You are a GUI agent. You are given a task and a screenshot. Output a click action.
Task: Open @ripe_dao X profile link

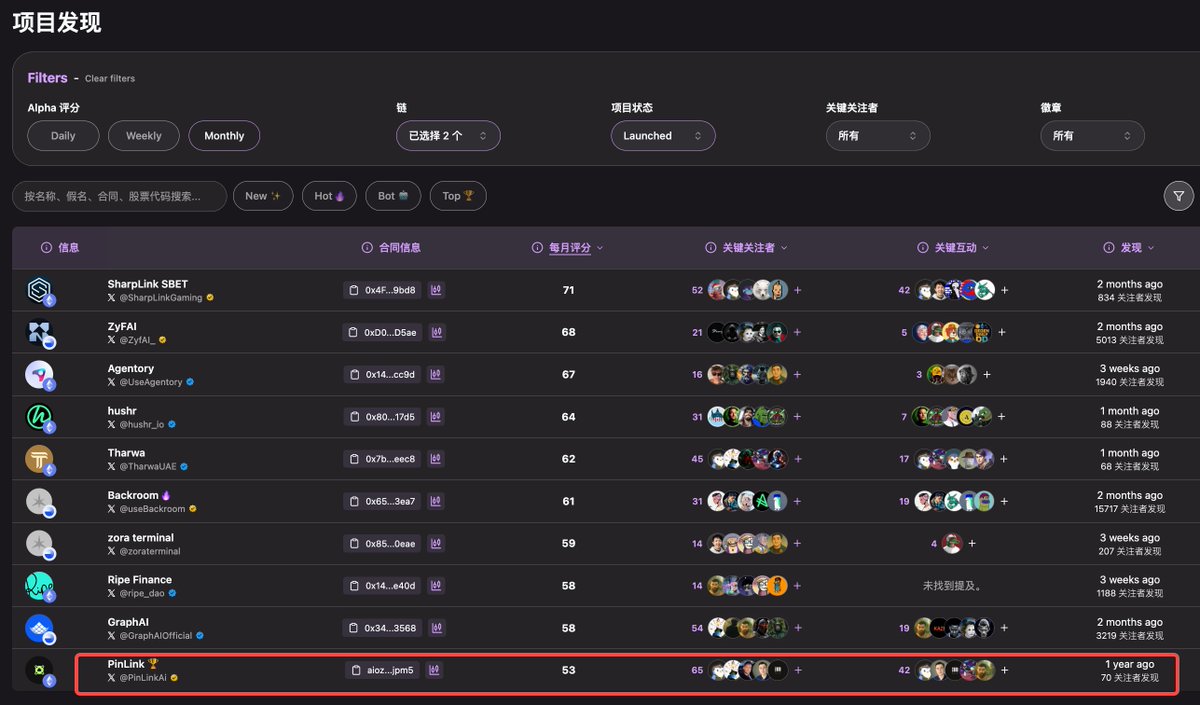142,593
